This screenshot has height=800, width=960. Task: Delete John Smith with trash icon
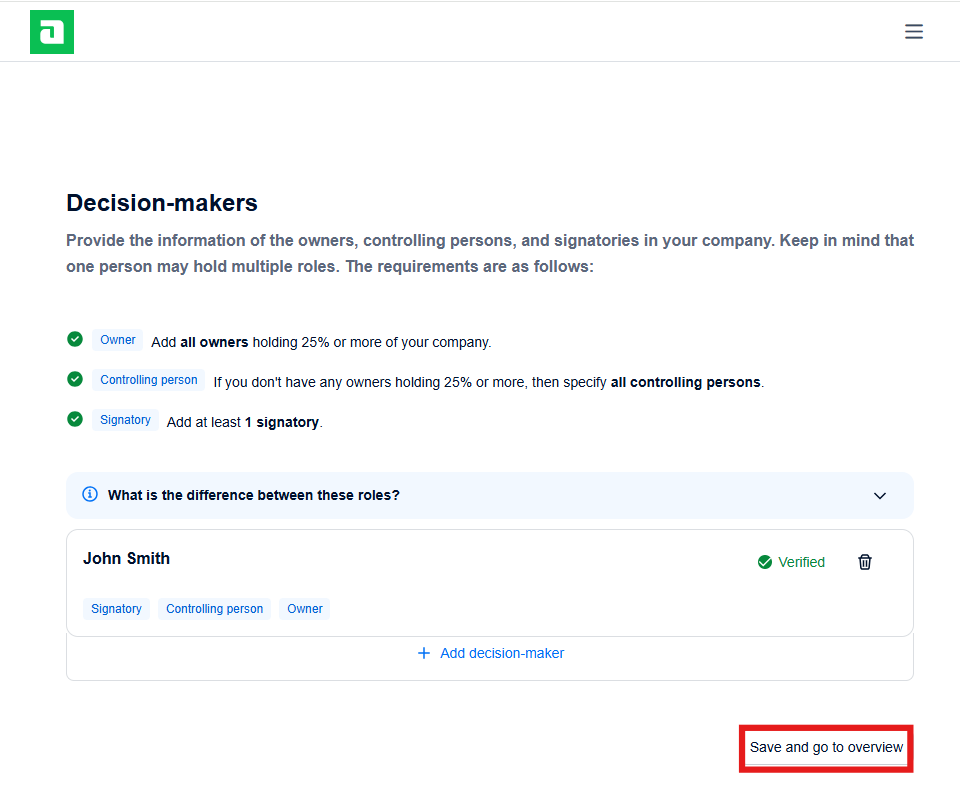[x=864, y=562]
